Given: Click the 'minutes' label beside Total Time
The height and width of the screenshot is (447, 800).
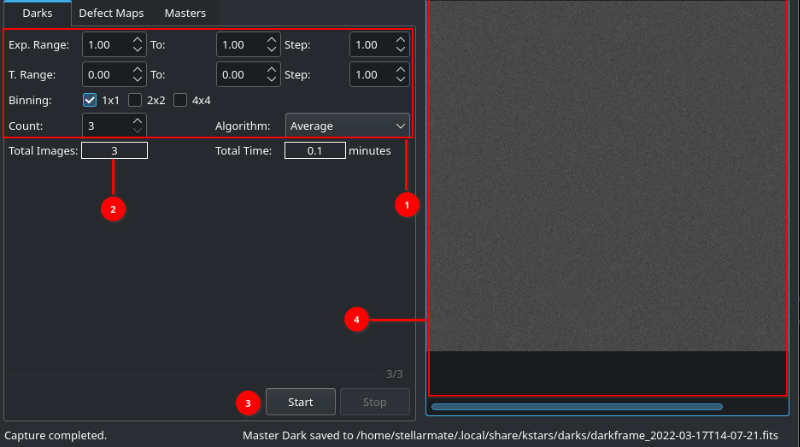Looking at the screenshot, I should tap(369, 151).
